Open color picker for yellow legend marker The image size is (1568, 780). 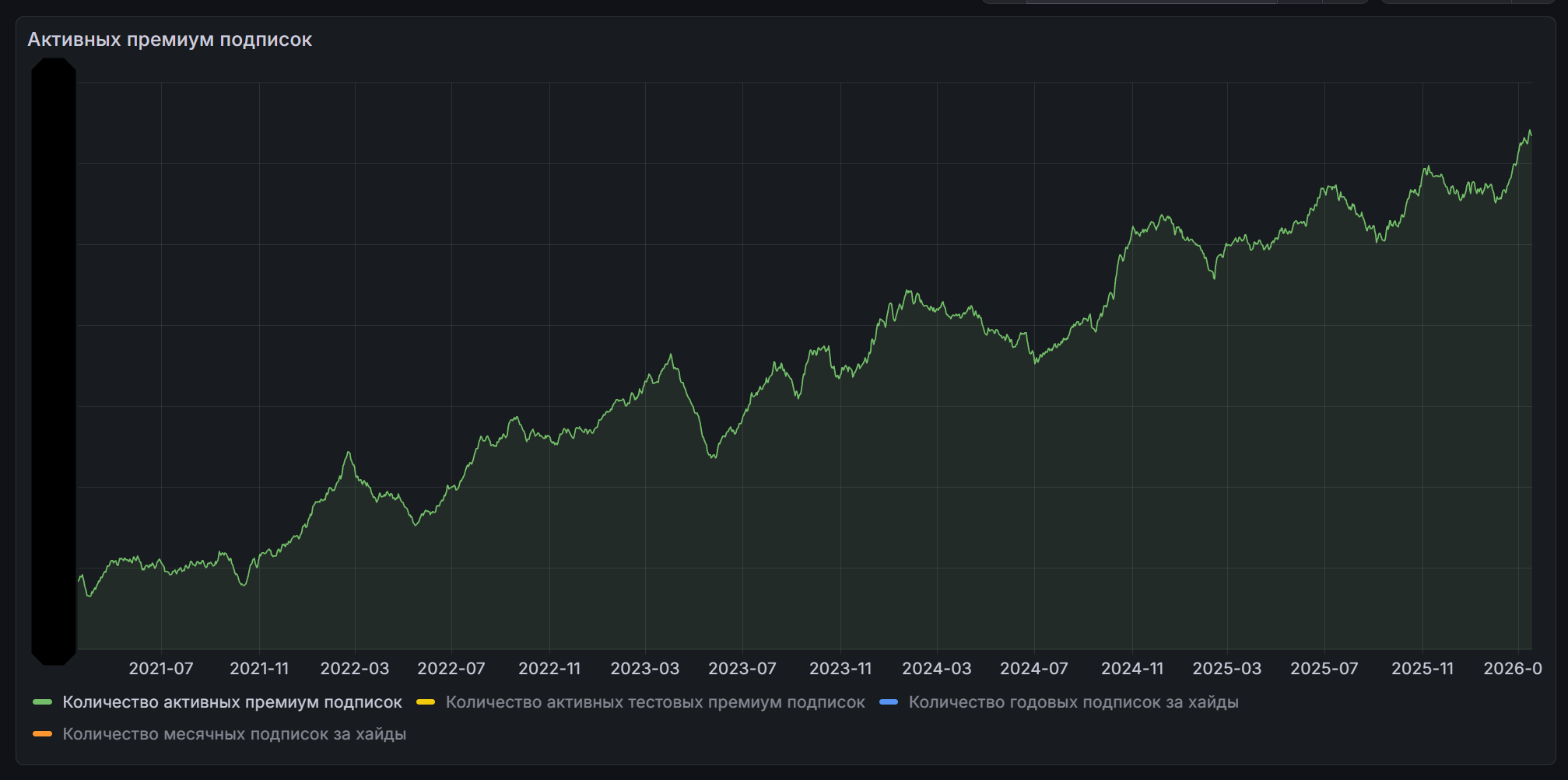click(x=426, y=702)
